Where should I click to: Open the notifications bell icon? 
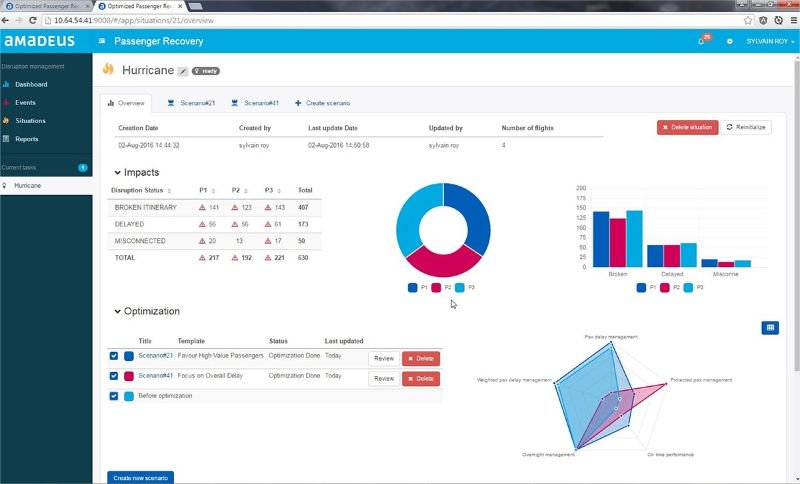coord(701,42)
